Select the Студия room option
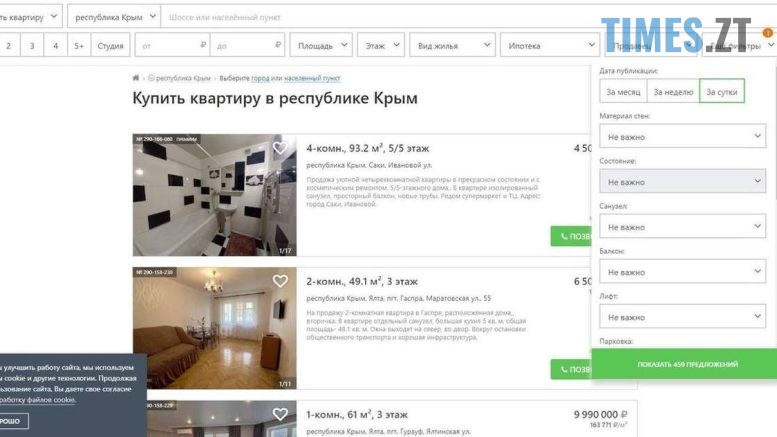Screen dimensions: 777x437 [x=110, y=45]
